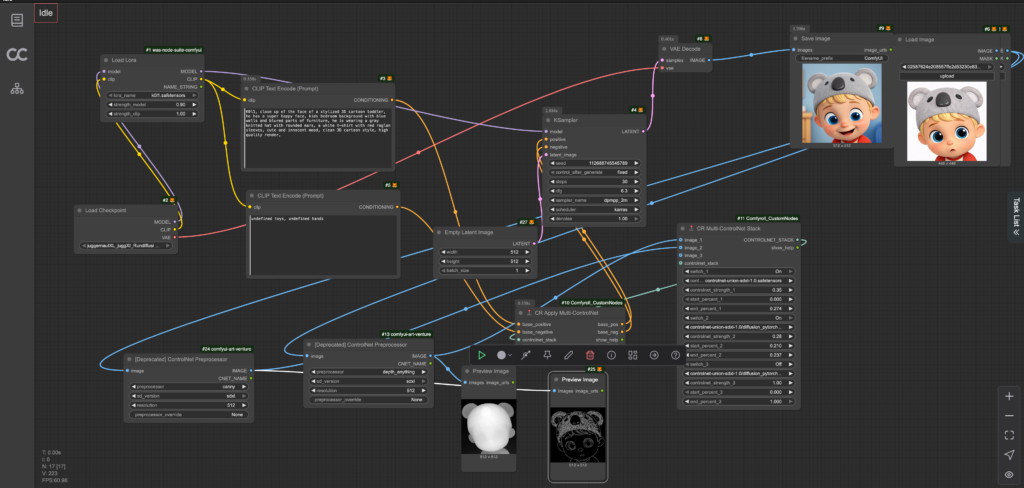Viewport: 1024px width, 488px height.
Task: Expand the Task List side panel
Action: 1015,214
